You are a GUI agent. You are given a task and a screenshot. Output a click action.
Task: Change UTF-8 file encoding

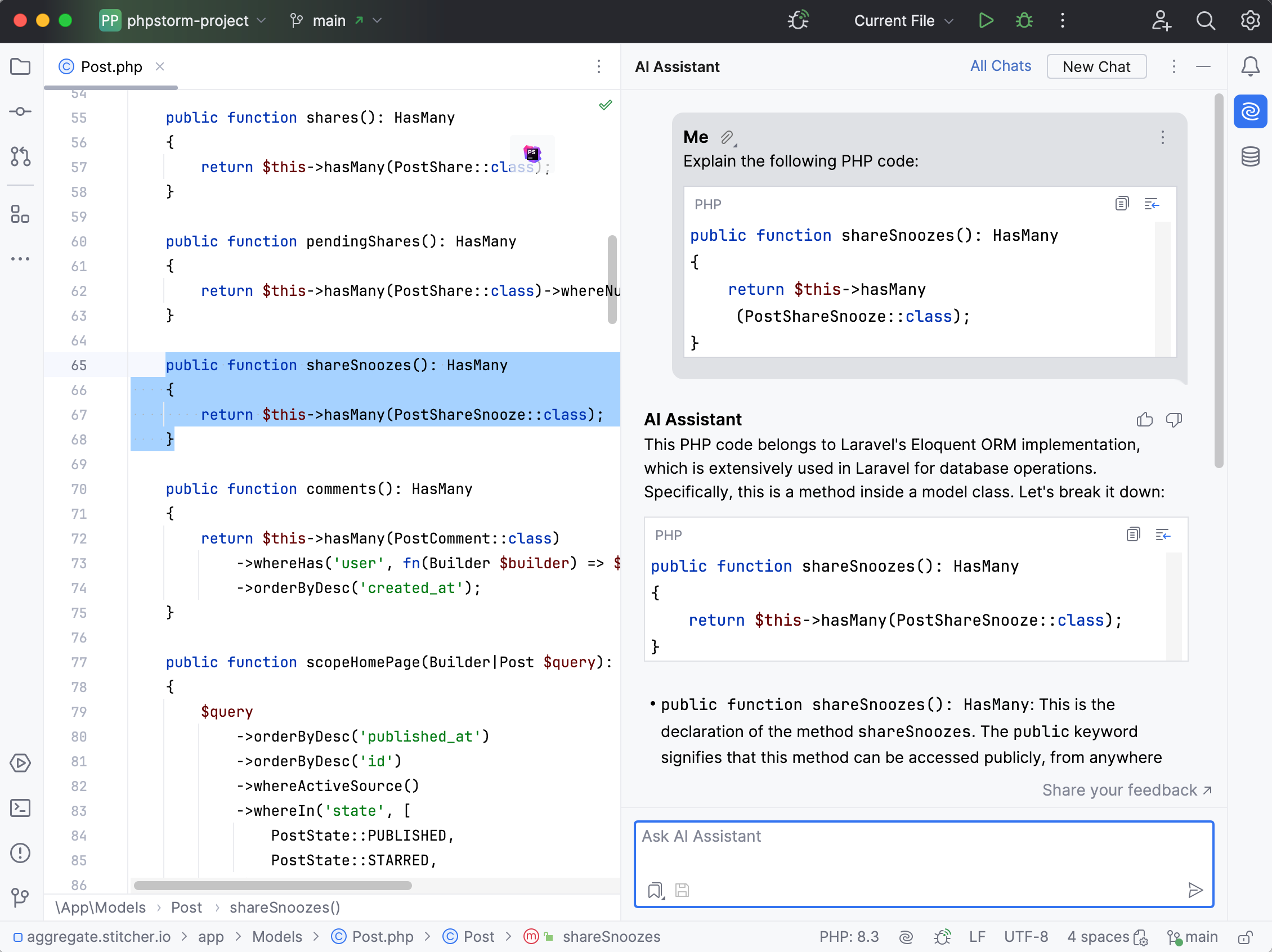point(1026,937)
